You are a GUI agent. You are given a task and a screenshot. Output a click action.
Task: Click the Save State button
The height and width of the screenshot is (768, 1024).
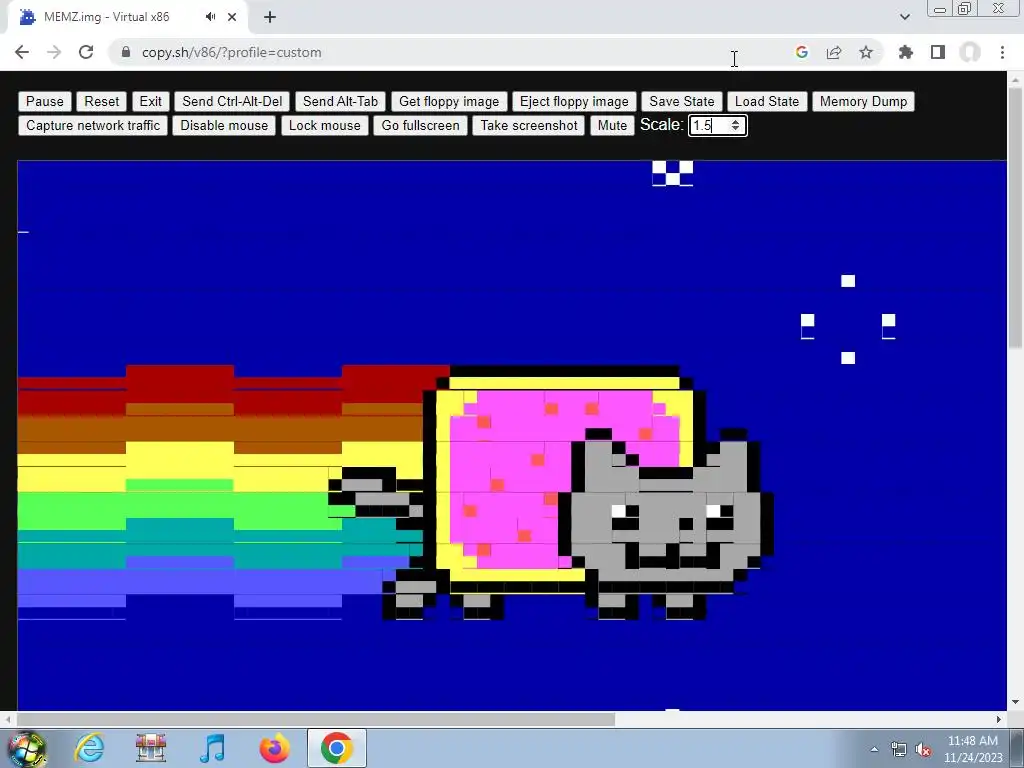pyautogui.click(x=682, y=101)
